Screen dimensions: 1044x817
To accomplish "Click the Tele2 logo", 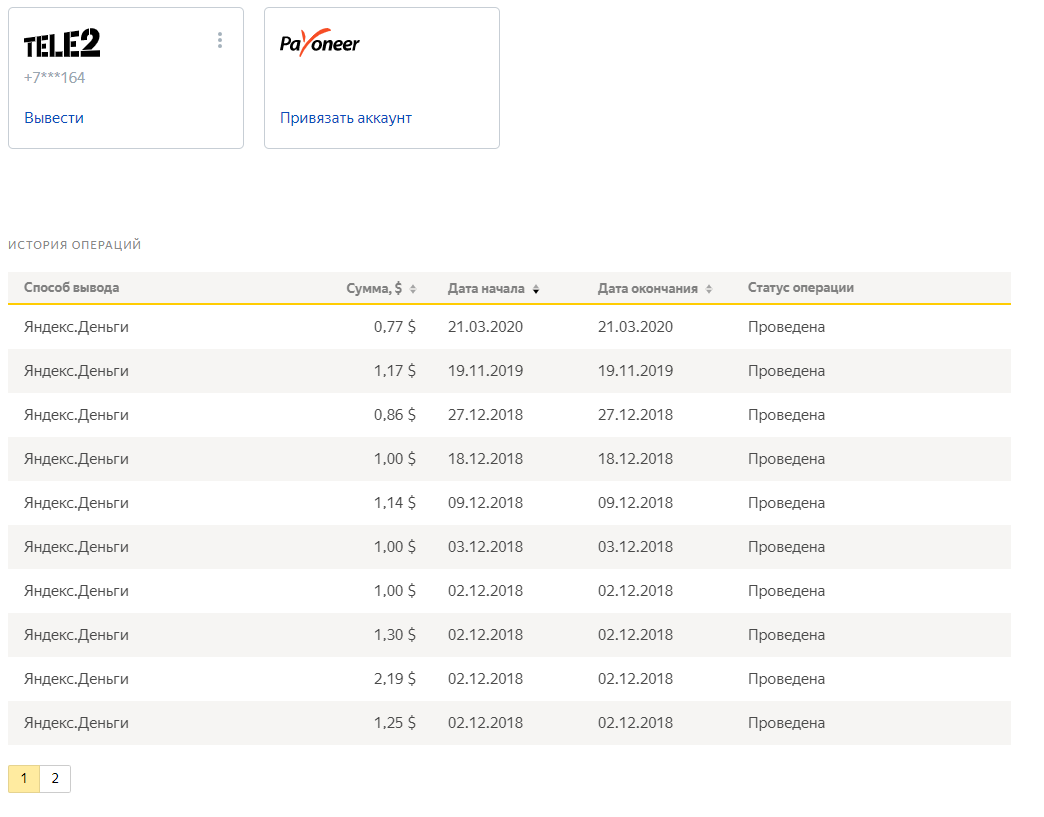I will click(62, 44).
